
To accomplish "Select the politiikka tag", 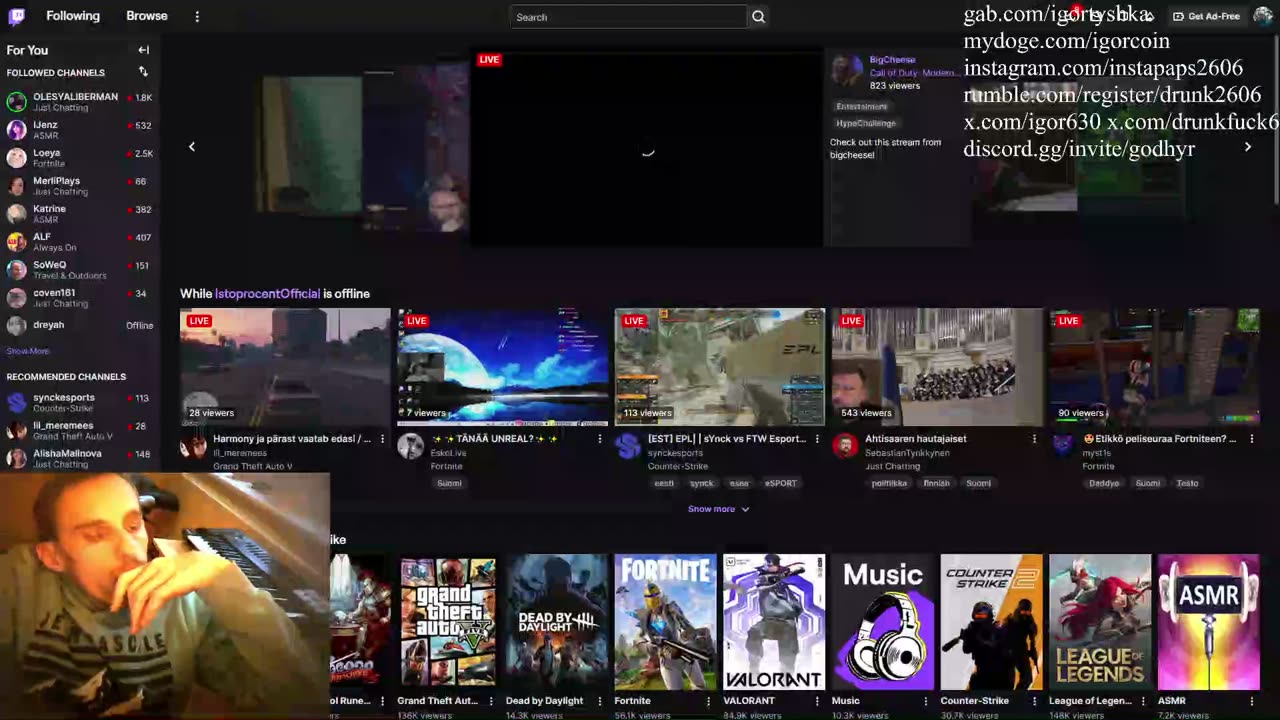I will (888, 483).
